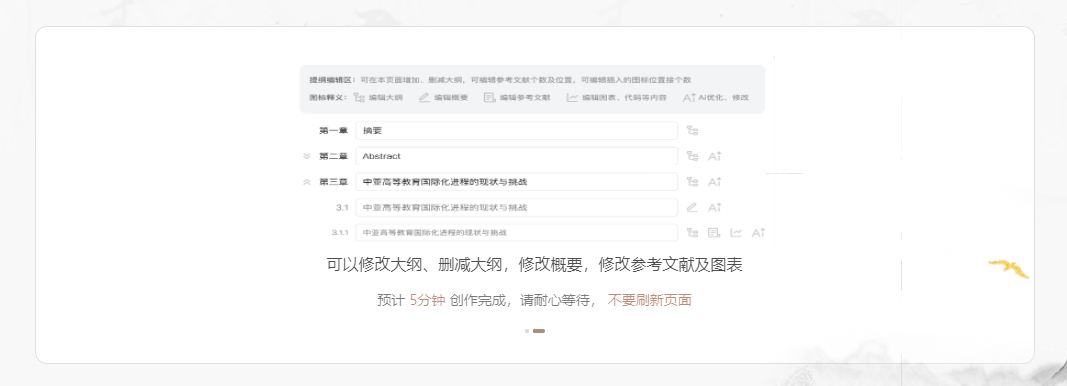Collapse 第三章 with its double-chevron arrow
This screenshot has height=386, width=1067.
coord(307,182)
